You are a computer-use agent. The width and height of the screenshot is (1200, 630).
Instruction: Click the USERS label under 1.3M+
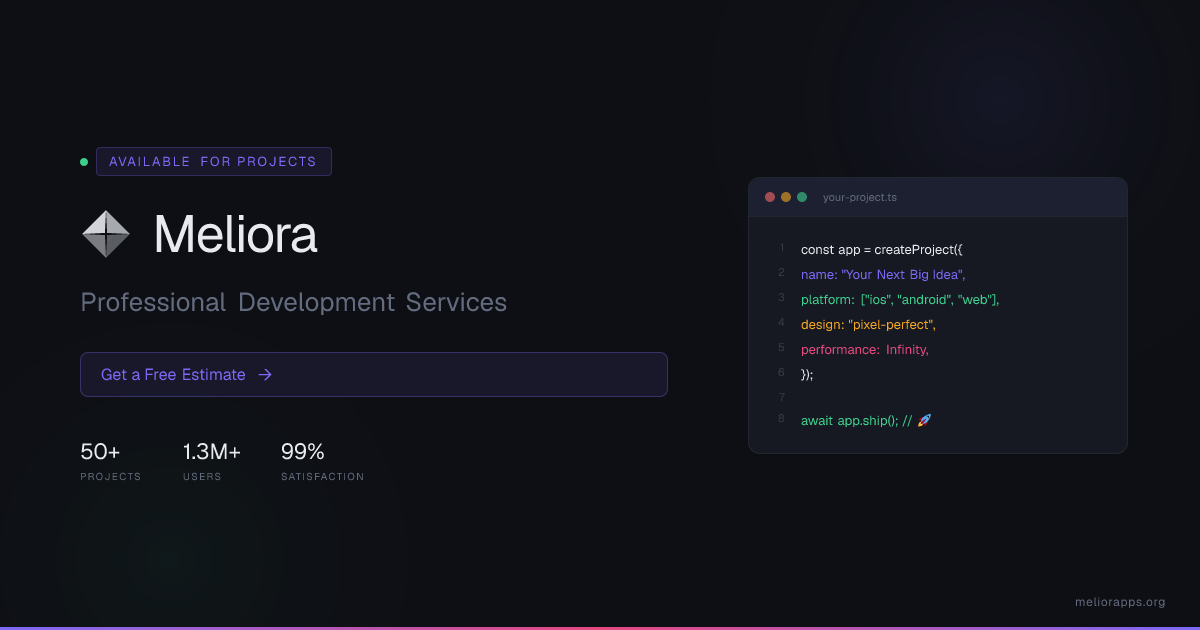[202, 477]
